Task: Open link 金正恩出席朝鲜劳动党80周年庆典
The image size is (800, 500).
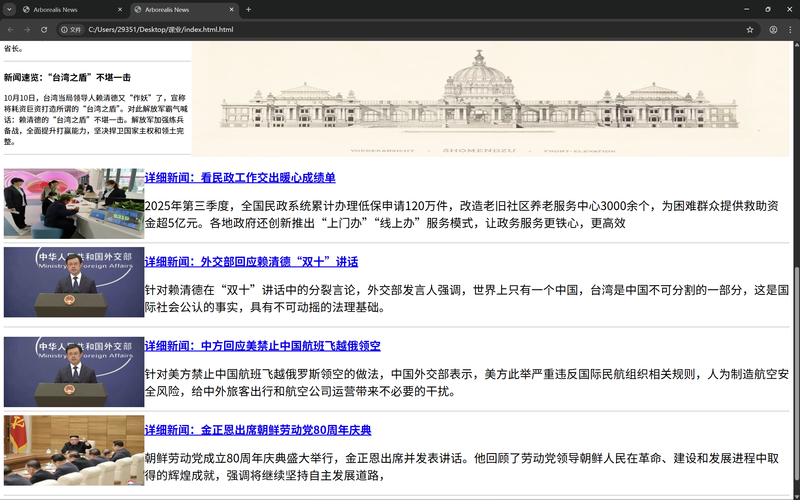Action: [x=257, y=430]
